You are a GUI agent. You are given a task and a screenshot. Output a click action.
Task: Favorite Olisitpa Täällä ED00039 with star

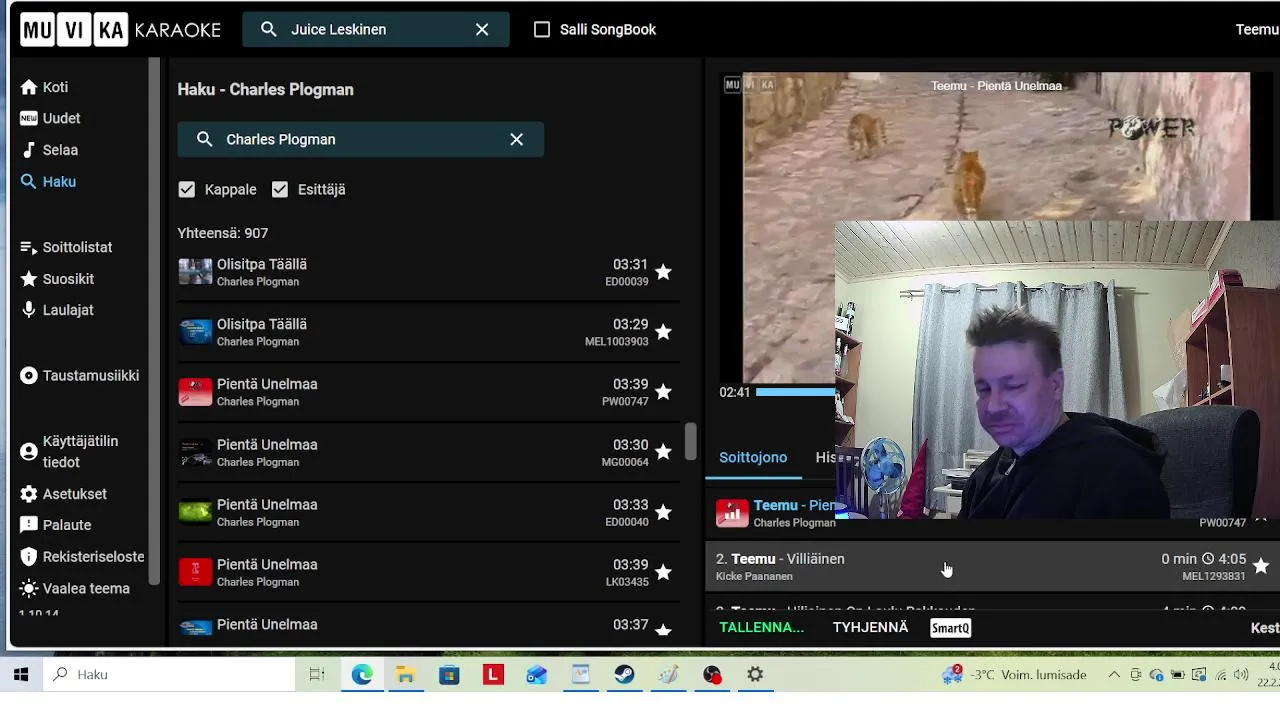pyautogui.click(x=663, y=272)
